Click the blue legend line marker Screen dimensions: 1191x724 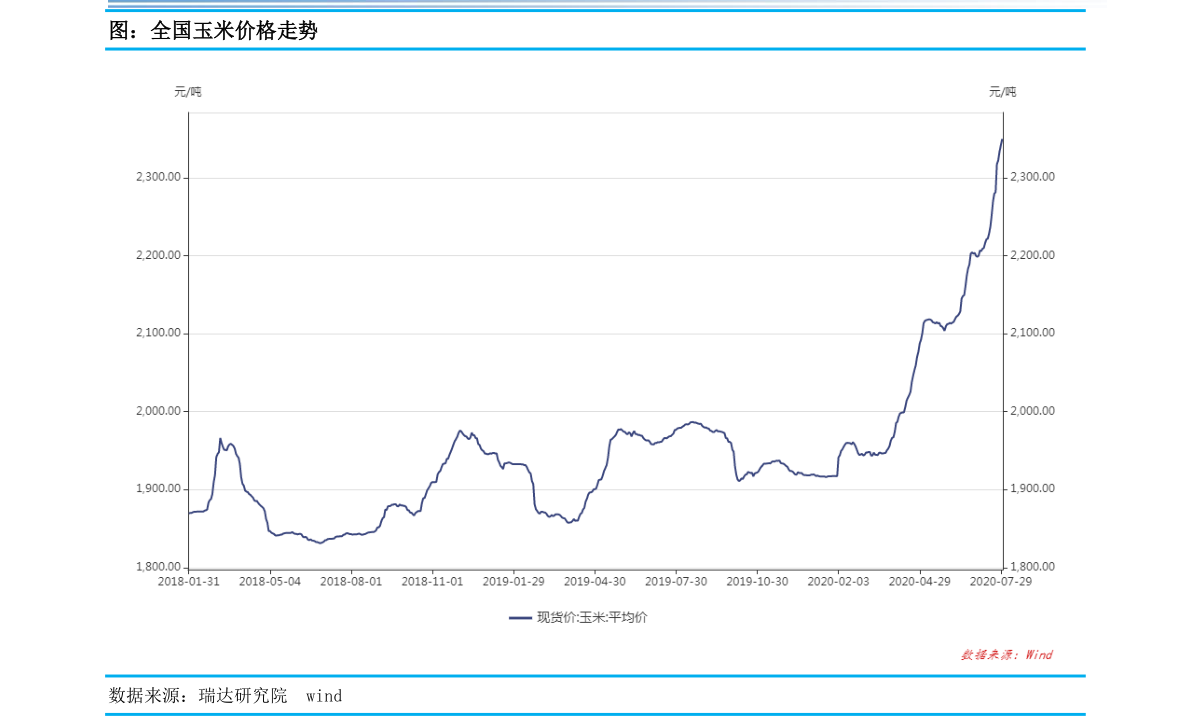[521, 617]
